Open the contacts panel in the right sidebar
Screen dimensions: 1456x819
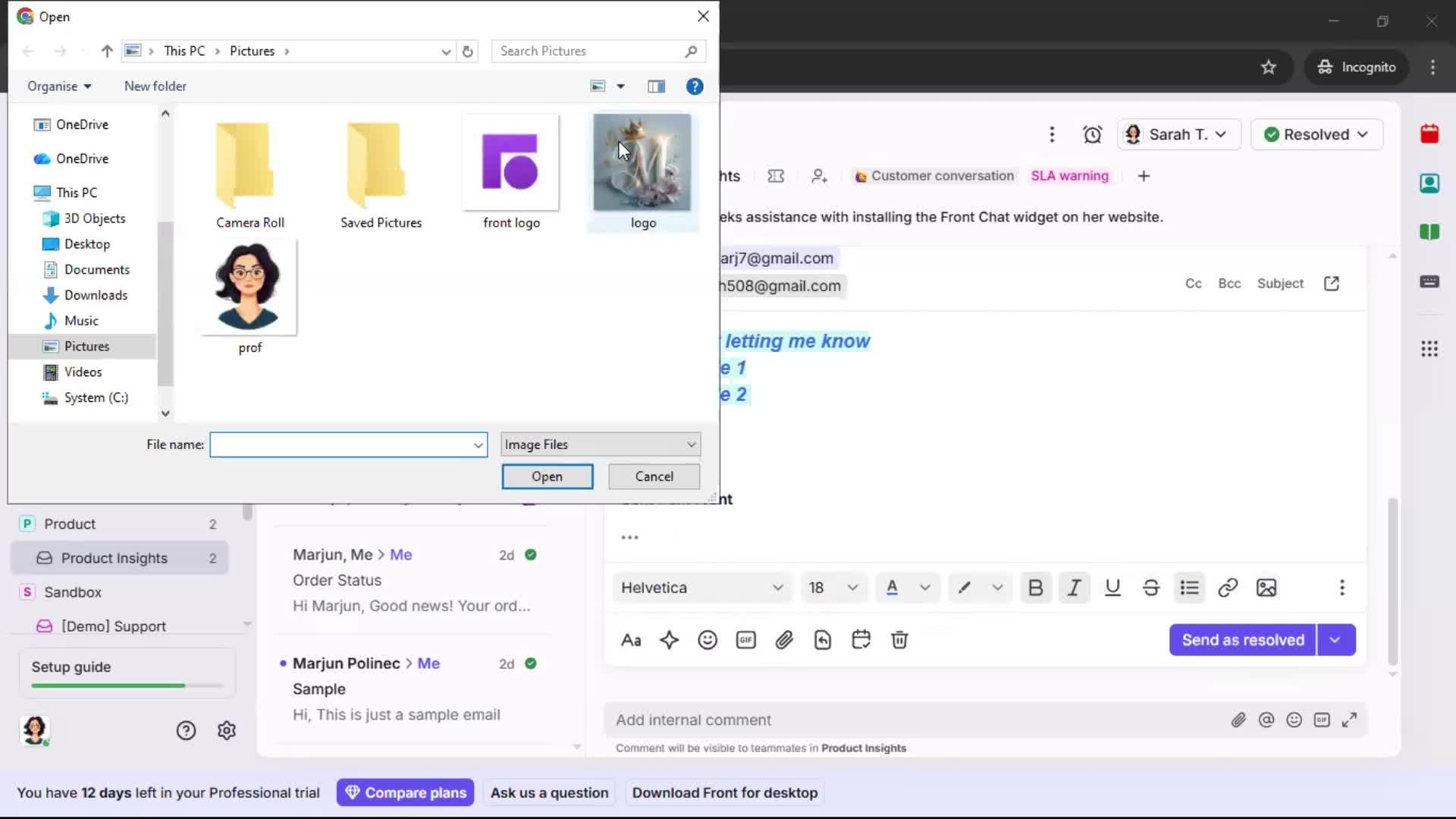pyautogui.click(x=1430, y=184)
